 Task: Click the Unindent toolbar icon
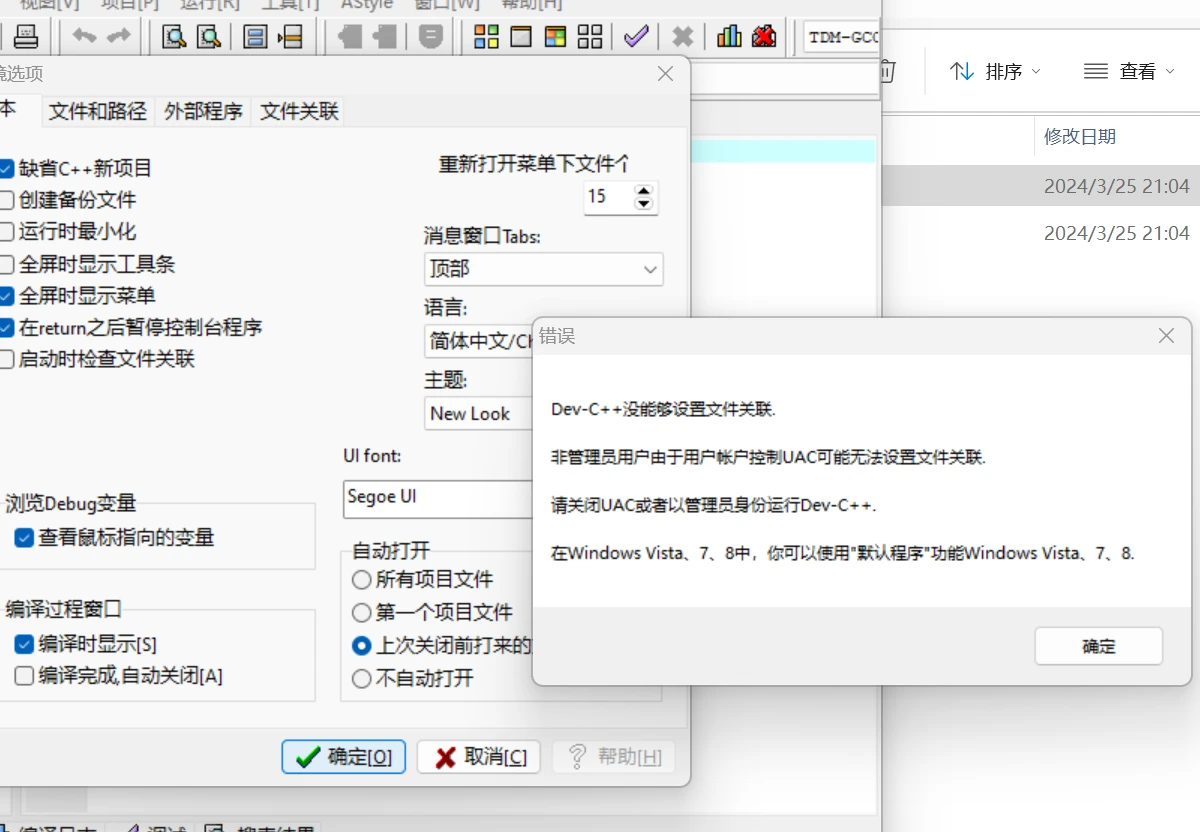[x=384, y=38]
